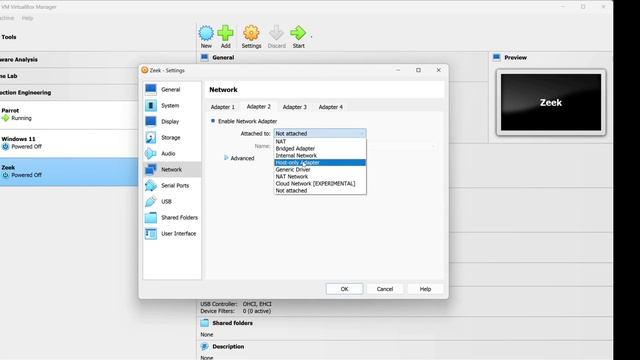Open Display settings category

pos(172,121)
